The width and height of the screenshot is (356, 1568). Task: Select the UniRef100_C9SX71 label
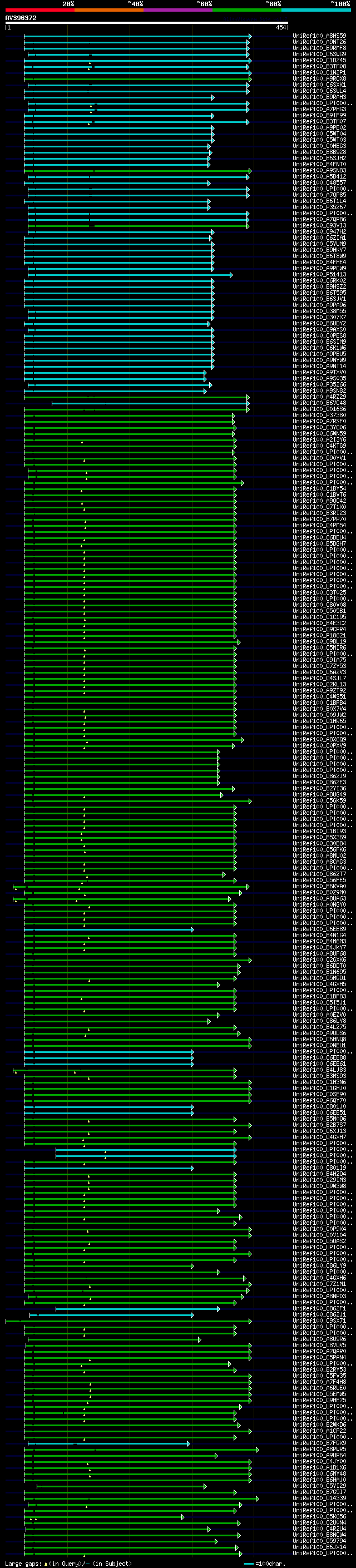(319, 1321)
